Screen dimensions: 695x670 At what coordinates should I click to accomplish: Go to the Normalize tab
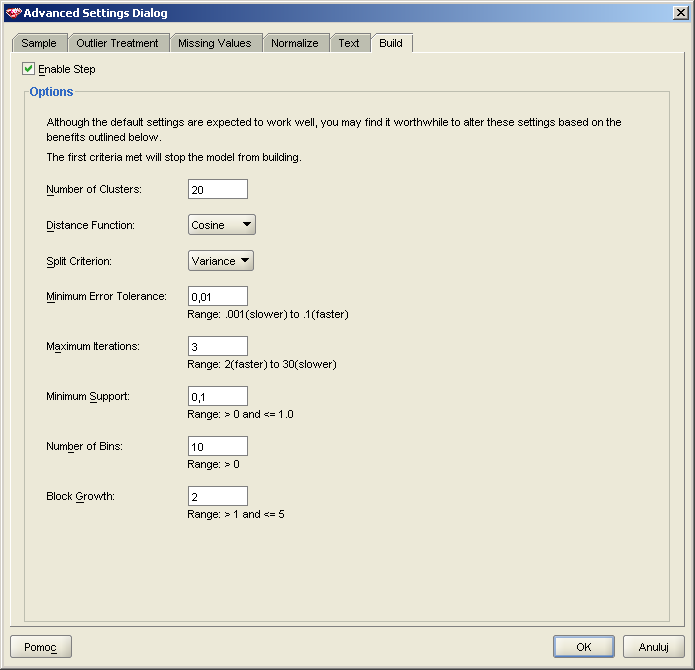click(295, 43)
